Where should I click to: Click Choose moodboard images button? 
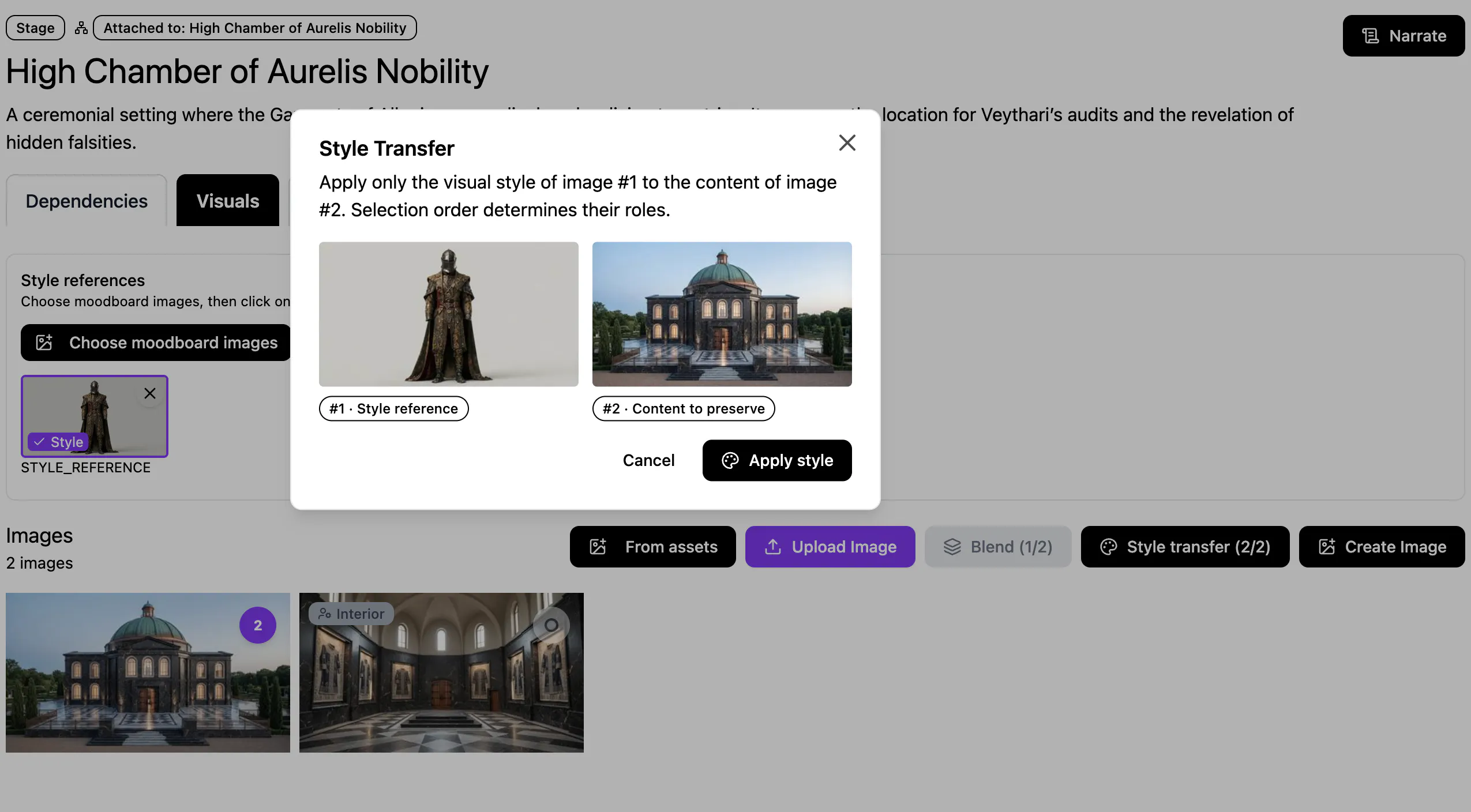pos(156,343)
